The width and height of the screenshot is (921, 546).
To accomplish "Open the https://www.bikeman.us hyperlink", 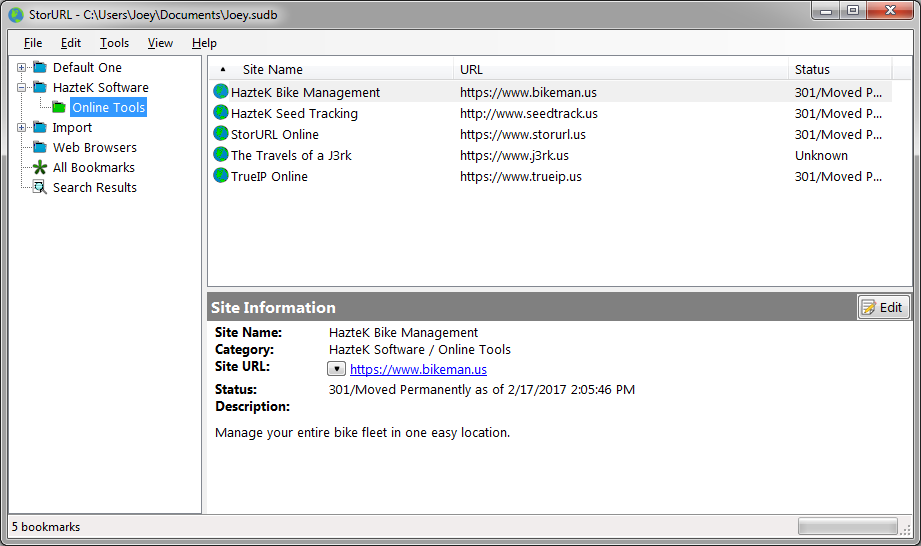I will click(x=418, y=370).
